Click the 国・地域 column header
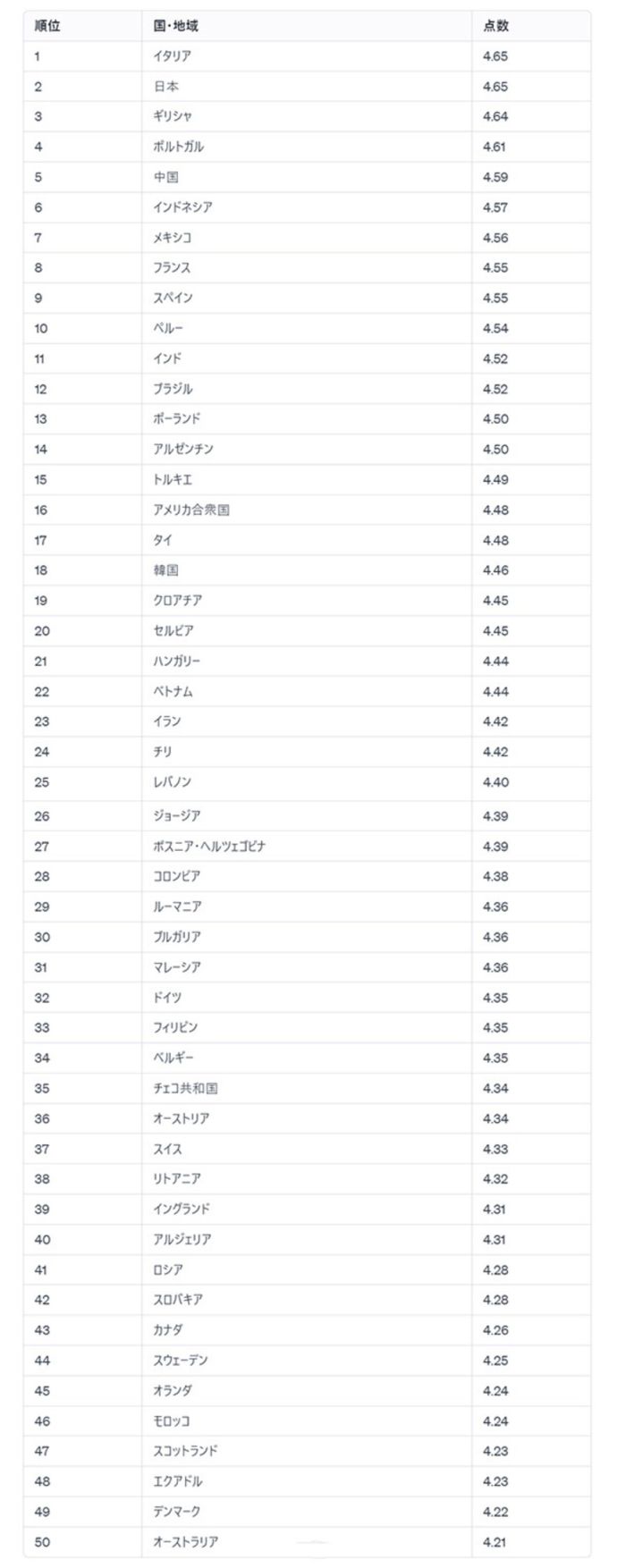 (176, 26)
